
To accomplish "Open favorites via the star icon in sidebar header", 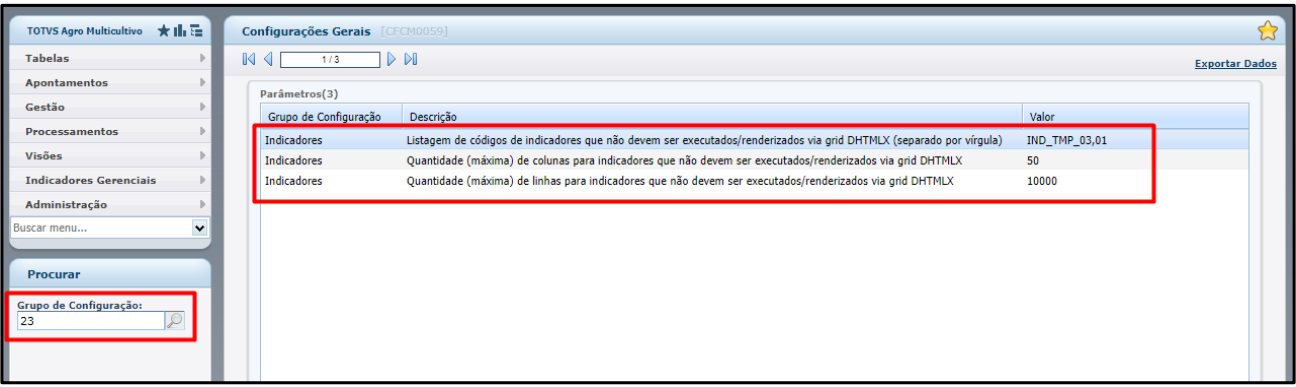I will pos(164,32).
